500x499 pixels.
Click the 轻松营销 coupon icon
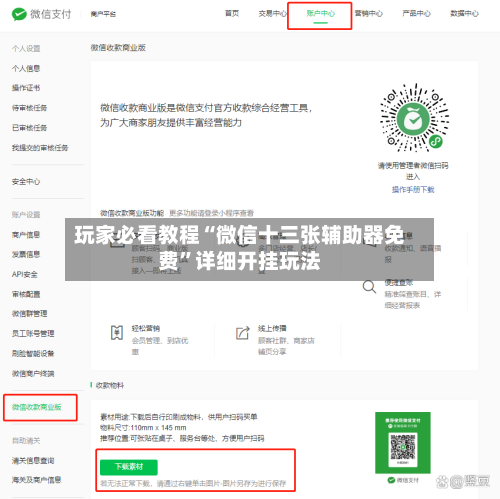coord(117,333)
